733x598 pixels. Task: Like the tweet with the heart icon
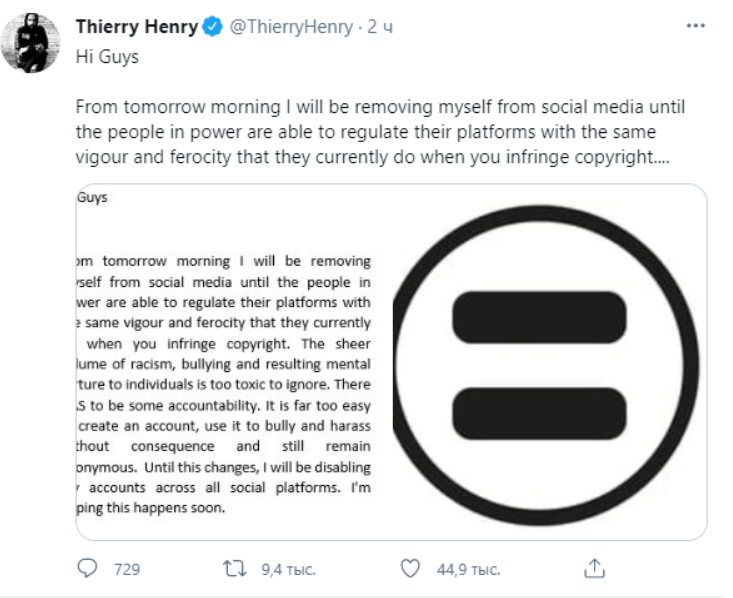(x=409, y=568)
